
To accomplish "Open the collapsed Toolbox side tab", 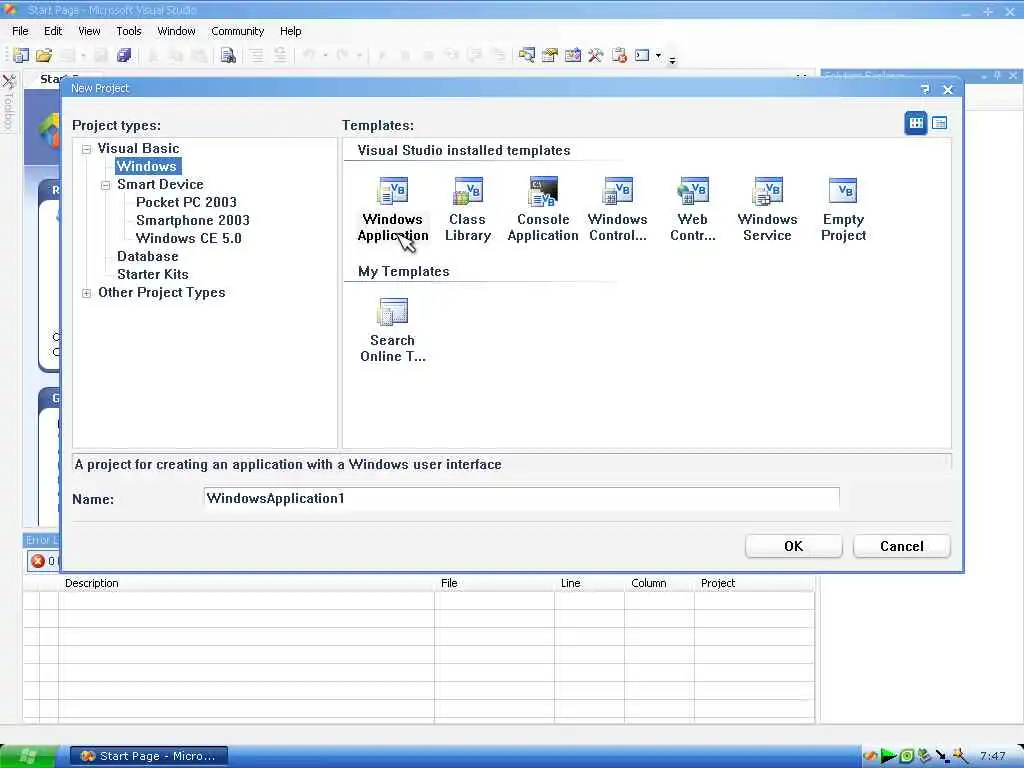I will pos(8,102).
